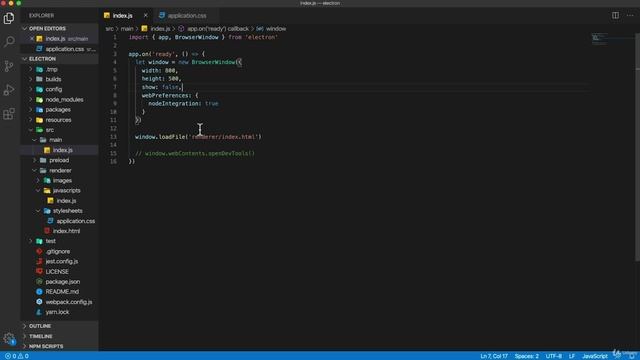The height and width of the screenshot is (360, 640).
Task: Collapse the src folder
Action: point(60,130)
